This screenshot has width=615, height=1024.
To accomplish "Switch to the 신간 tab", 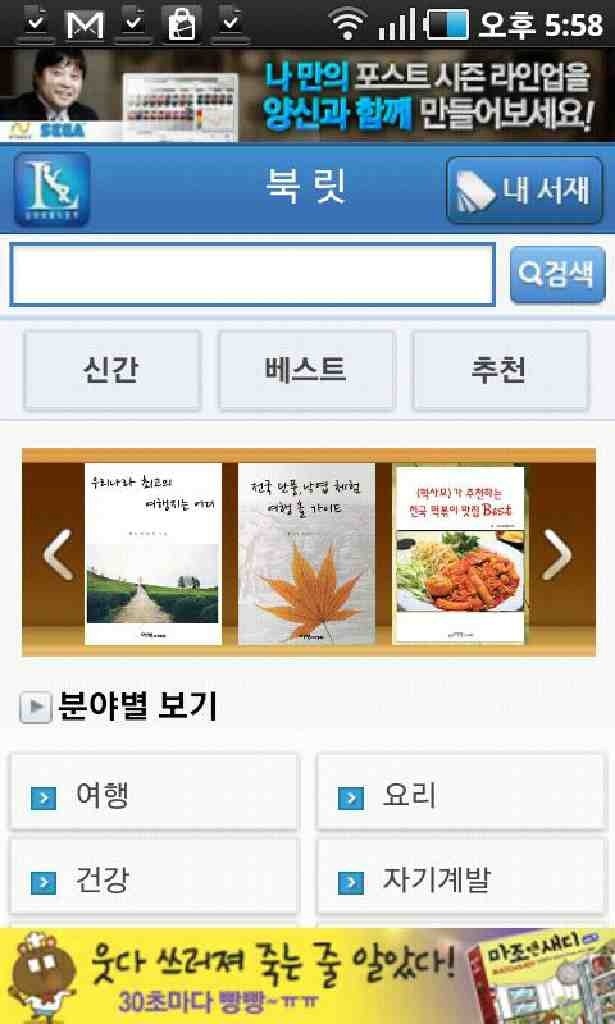I will pyautogui.click(x=112, y=370).
